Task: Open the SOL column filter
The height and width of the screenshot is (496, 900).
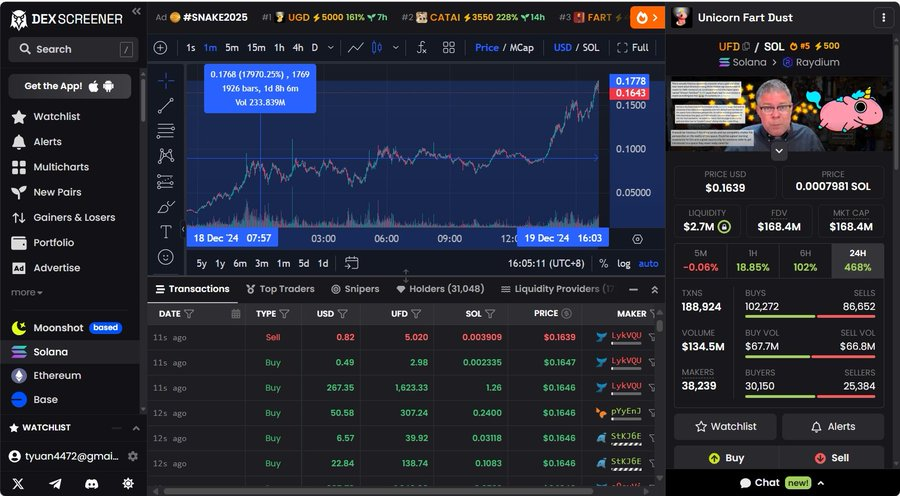Action: tap(490, 314)
